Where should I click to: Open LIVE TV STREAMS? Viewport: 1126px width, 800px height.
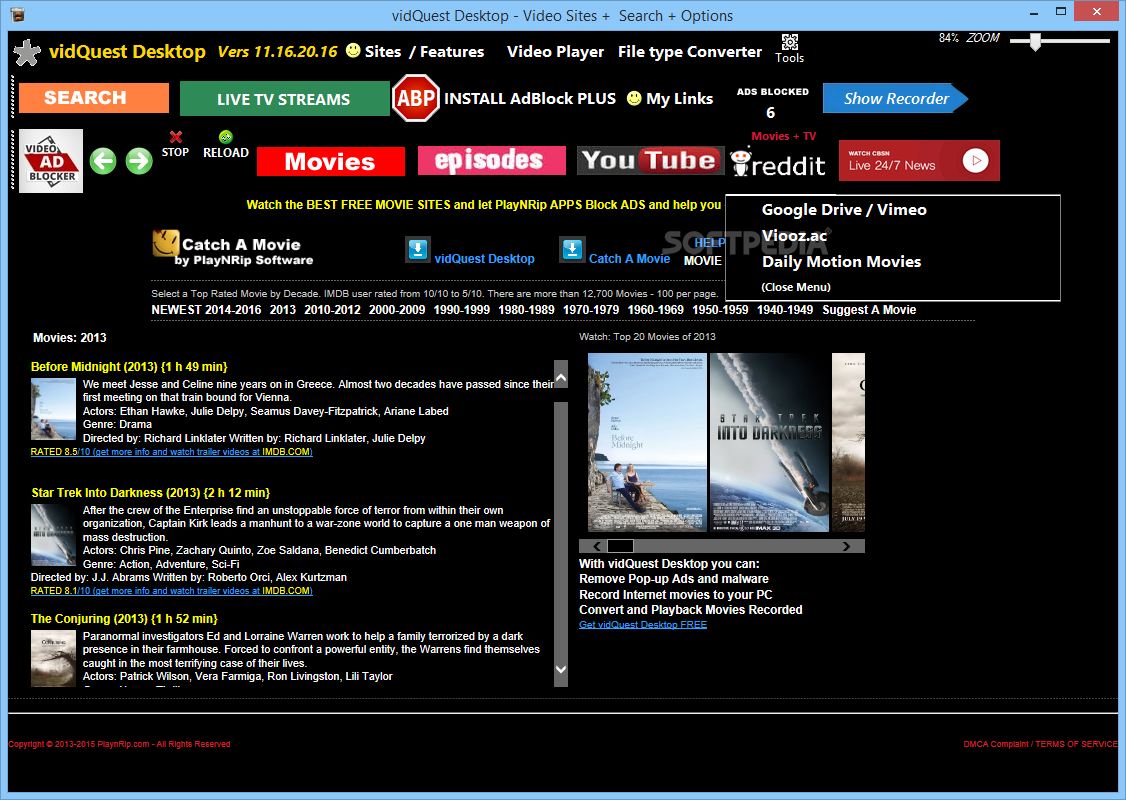[x=284, y=98]
